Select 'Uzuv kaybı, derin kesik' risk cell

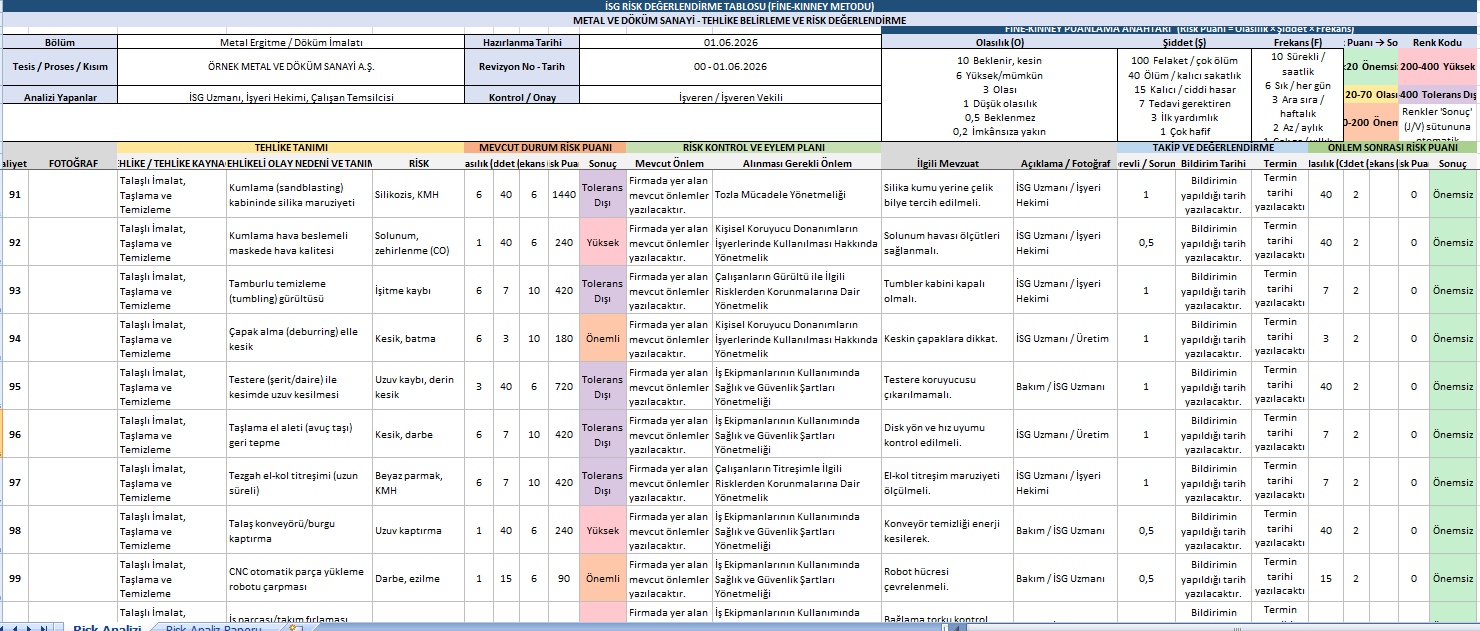[418, 386]
